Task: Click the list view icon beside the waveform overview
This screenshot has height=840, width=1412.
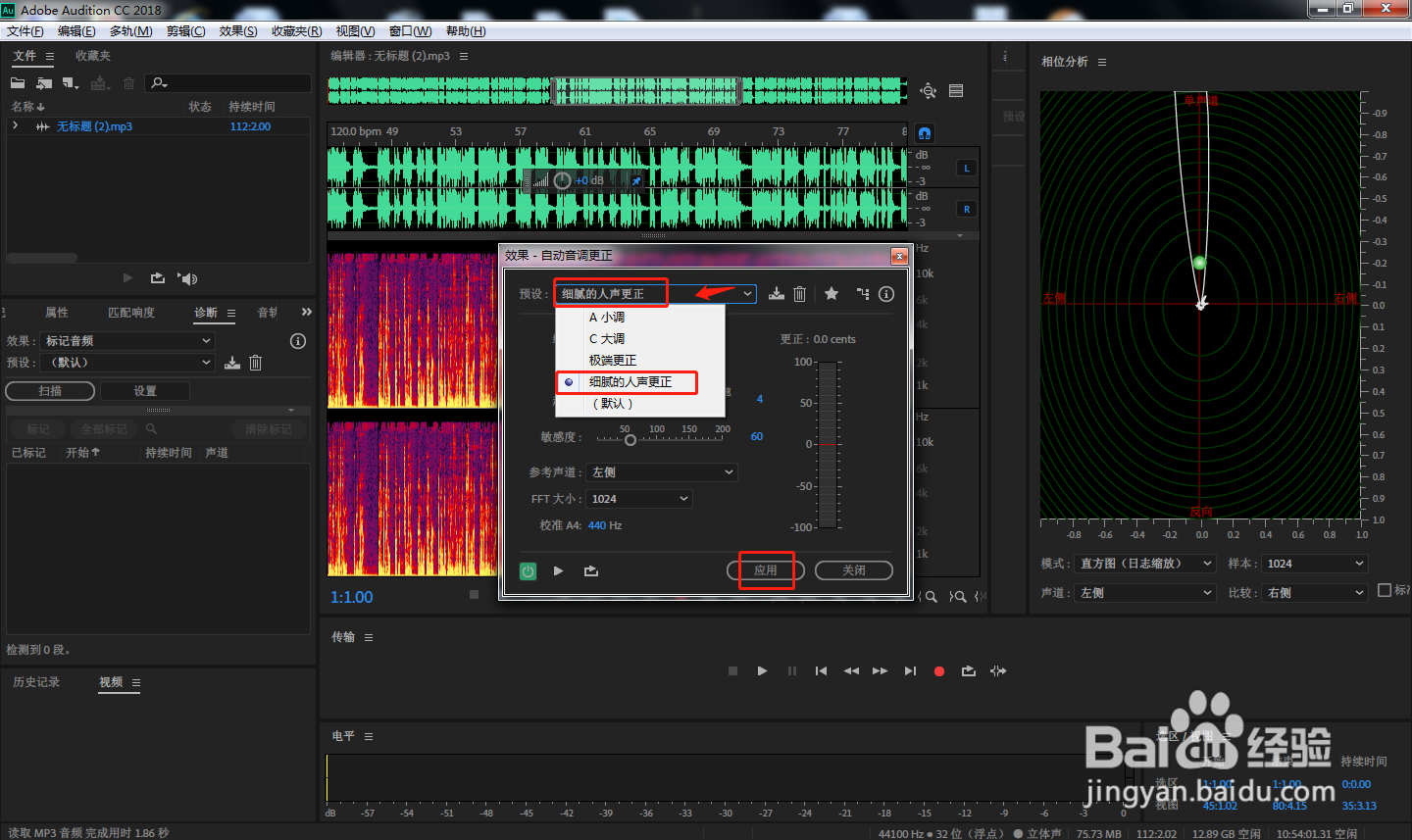Action: coord(956,91)
